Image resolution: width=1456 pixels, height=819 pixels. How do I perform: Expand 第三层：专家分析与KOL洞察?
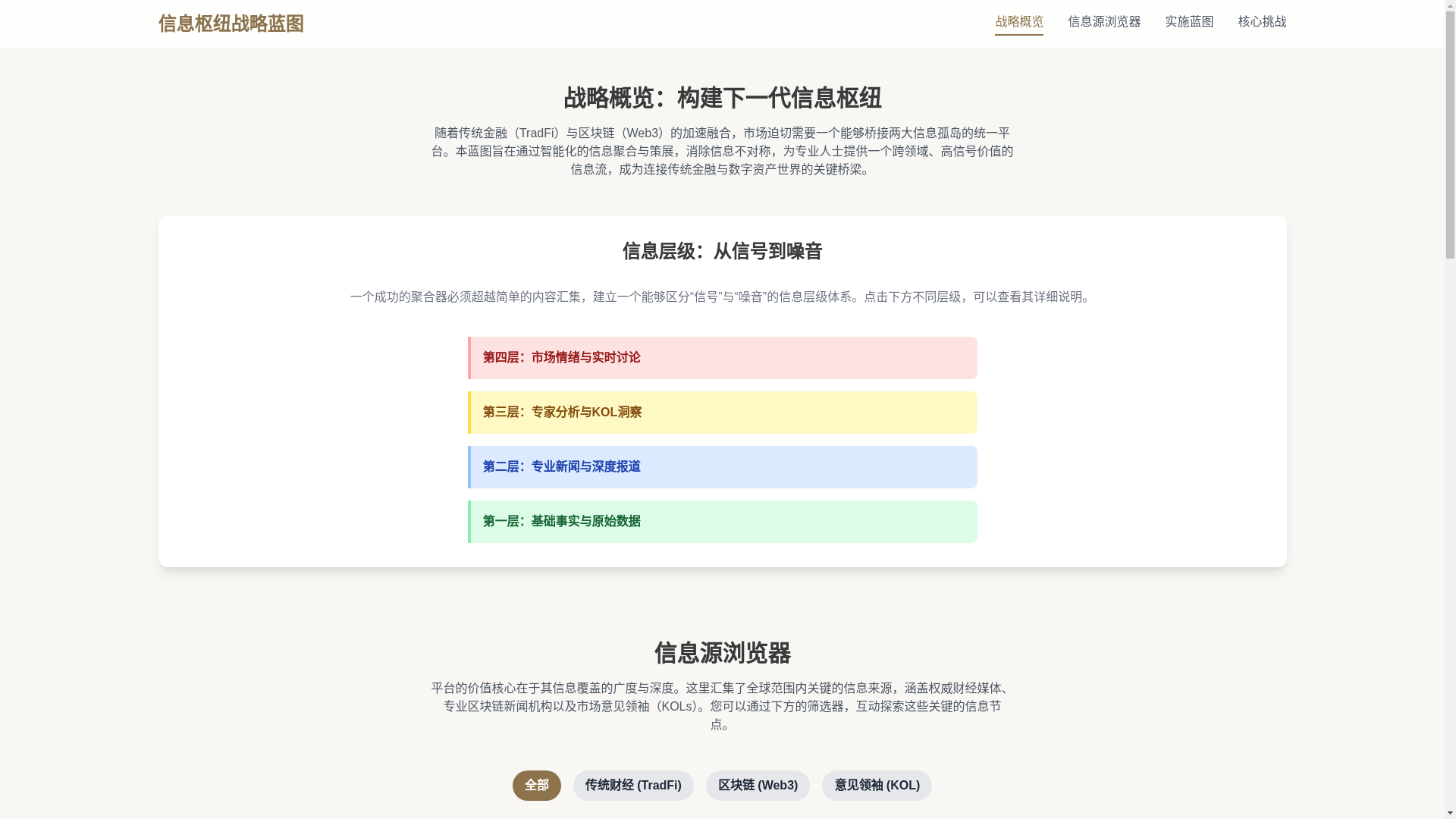tap(722, 413)
